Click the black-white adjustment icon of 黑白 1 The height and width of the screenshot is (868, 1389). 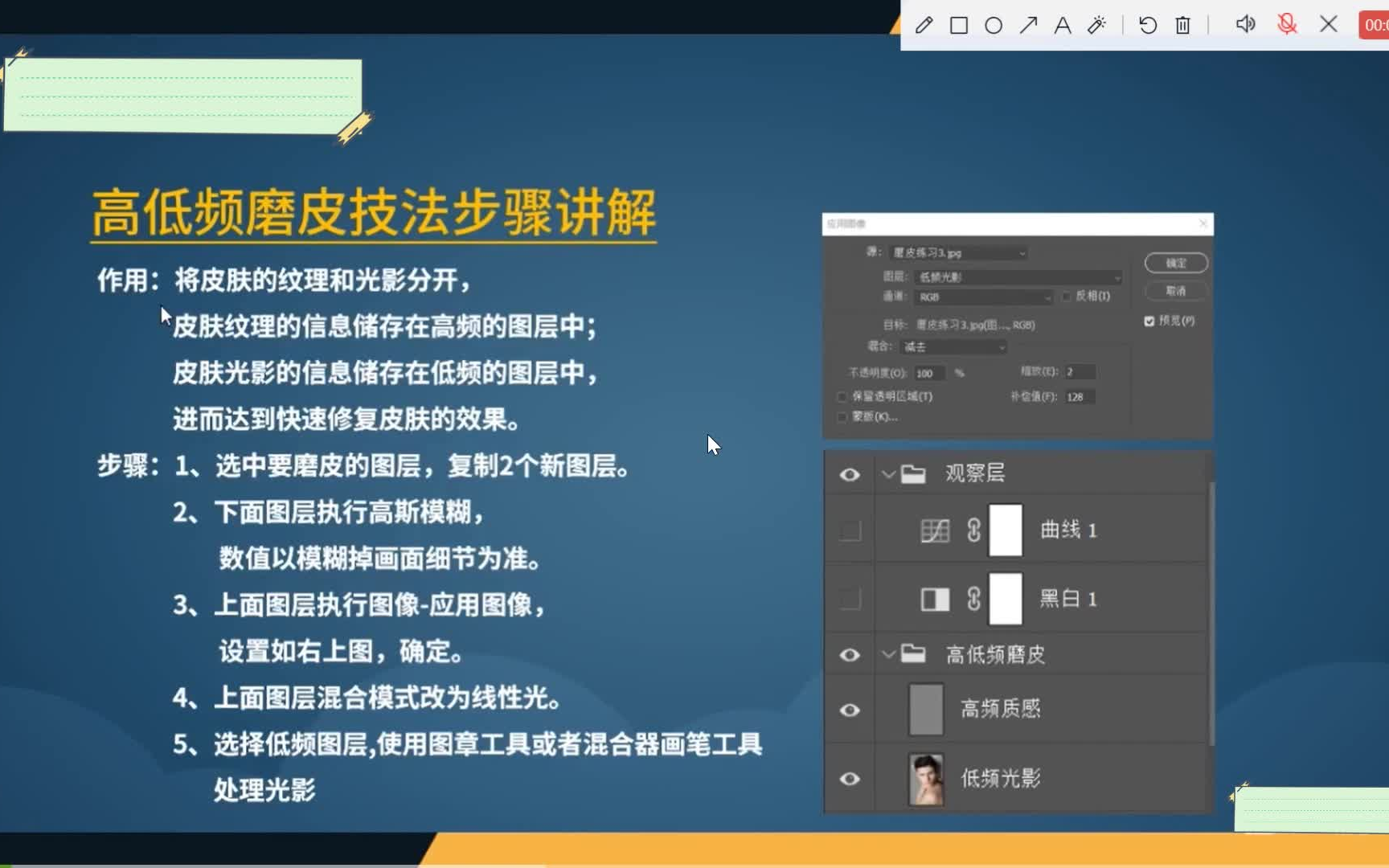coord(935,599)
